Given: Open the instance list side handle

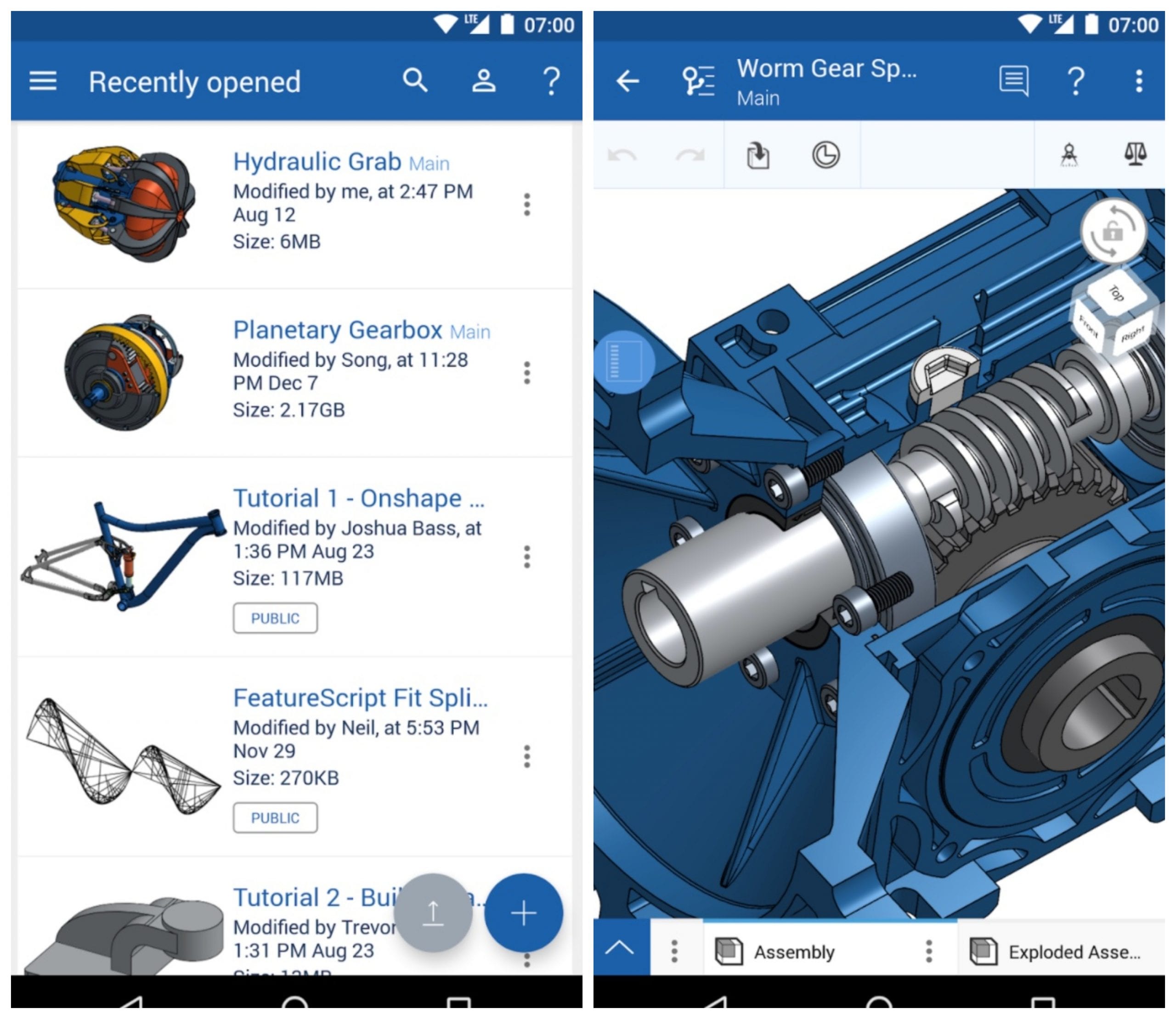Looking at the screenshot, I should [623, 362].
